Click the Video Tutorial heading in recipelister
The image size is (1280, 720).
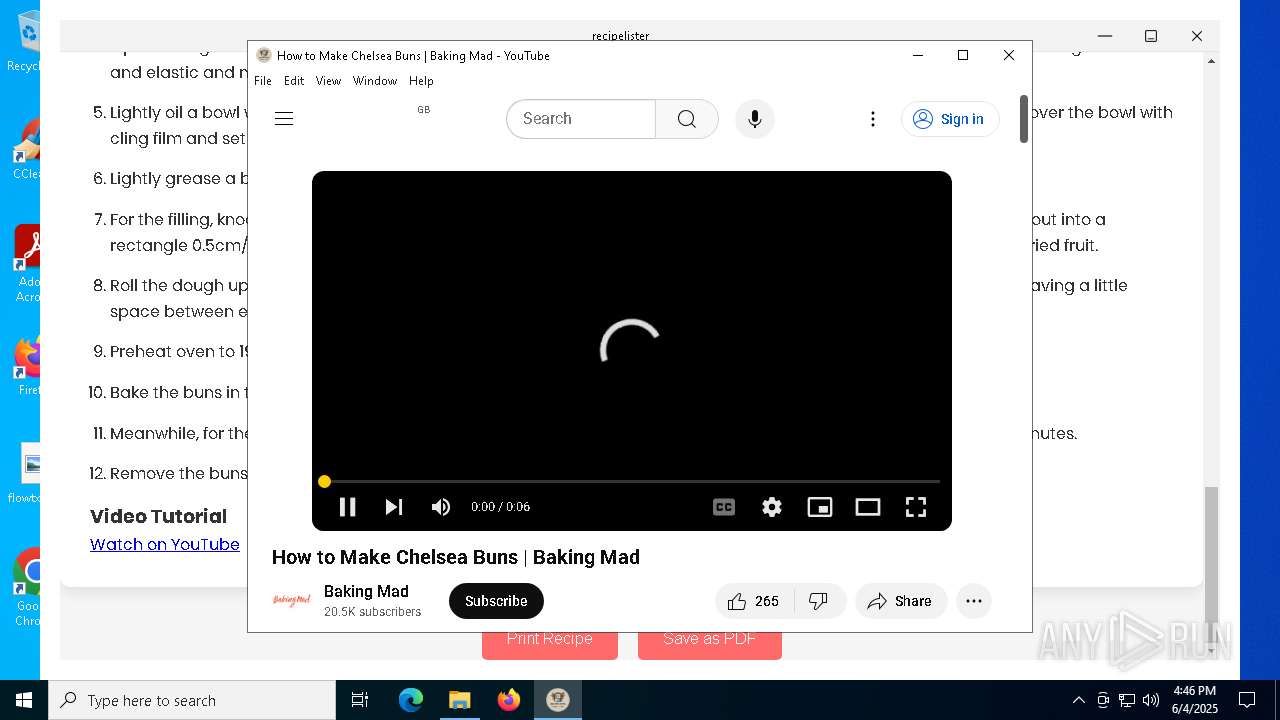point(159,516)
